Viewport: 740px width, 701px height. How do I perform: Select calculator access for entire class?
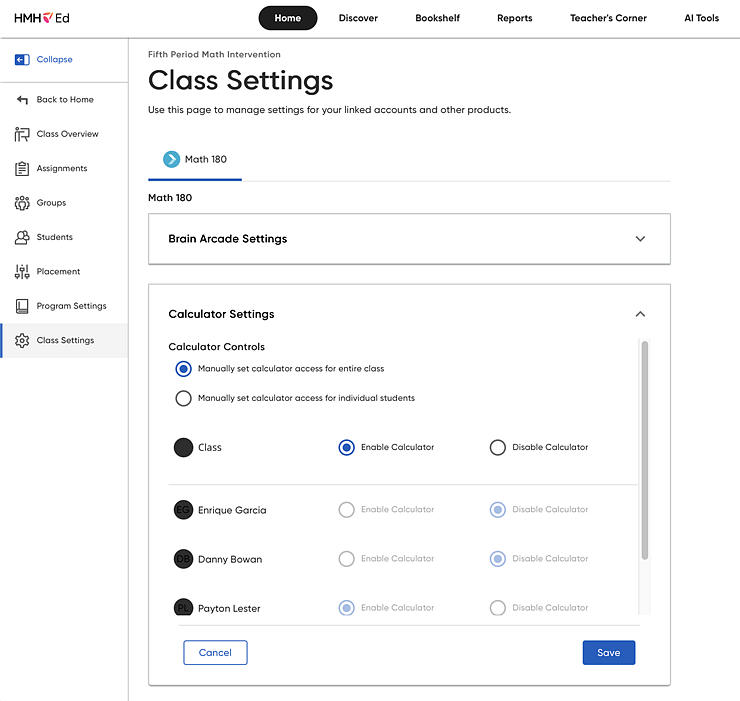coord(184,369)
